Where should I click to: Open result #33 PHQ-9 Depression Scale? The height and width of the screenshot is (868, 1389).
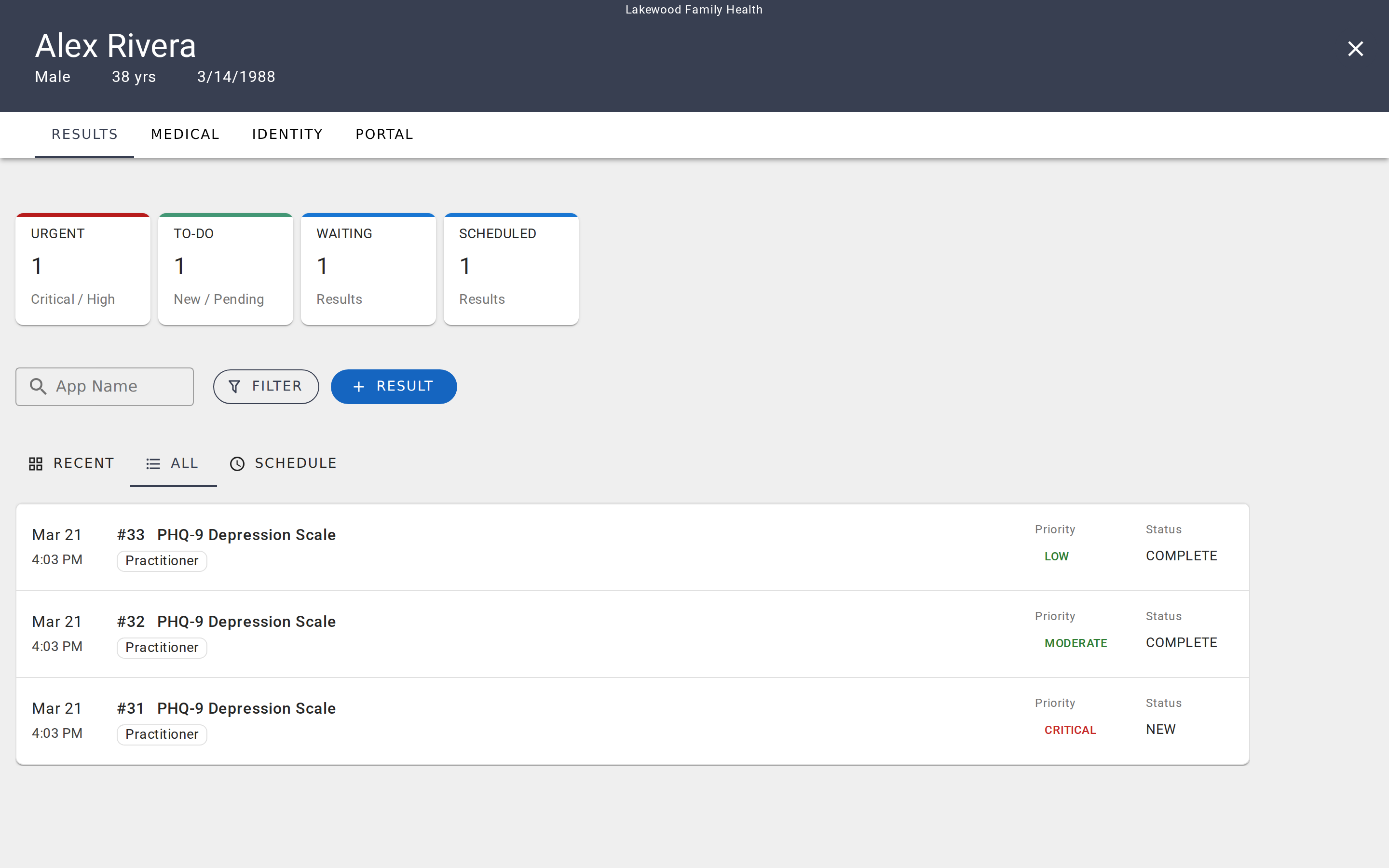247,535
